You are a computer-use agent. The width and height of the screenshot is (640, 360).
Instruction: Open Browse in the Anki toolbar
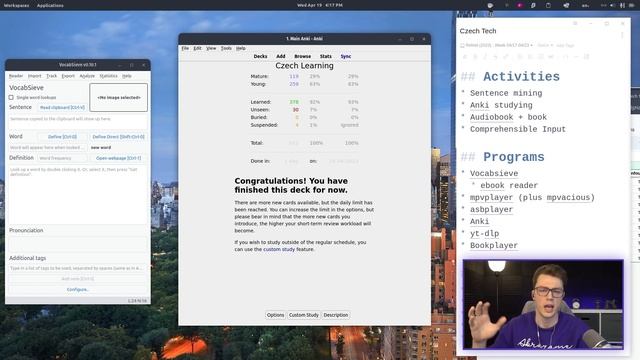(x=302, y=56)
